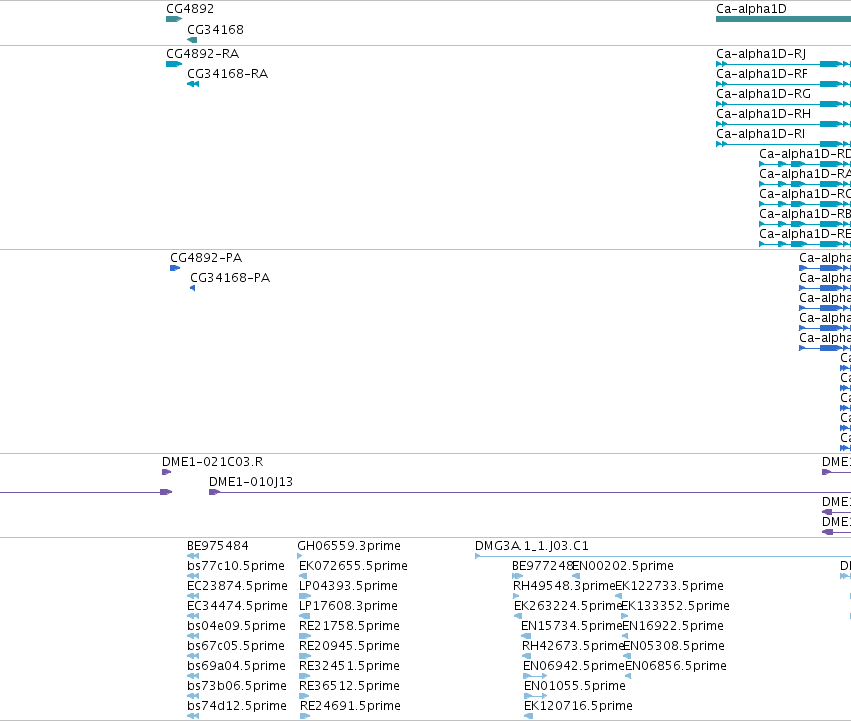851x721 pixels.
Task: Select EST EK122733.5prime
Action: [x=669, y=586]
